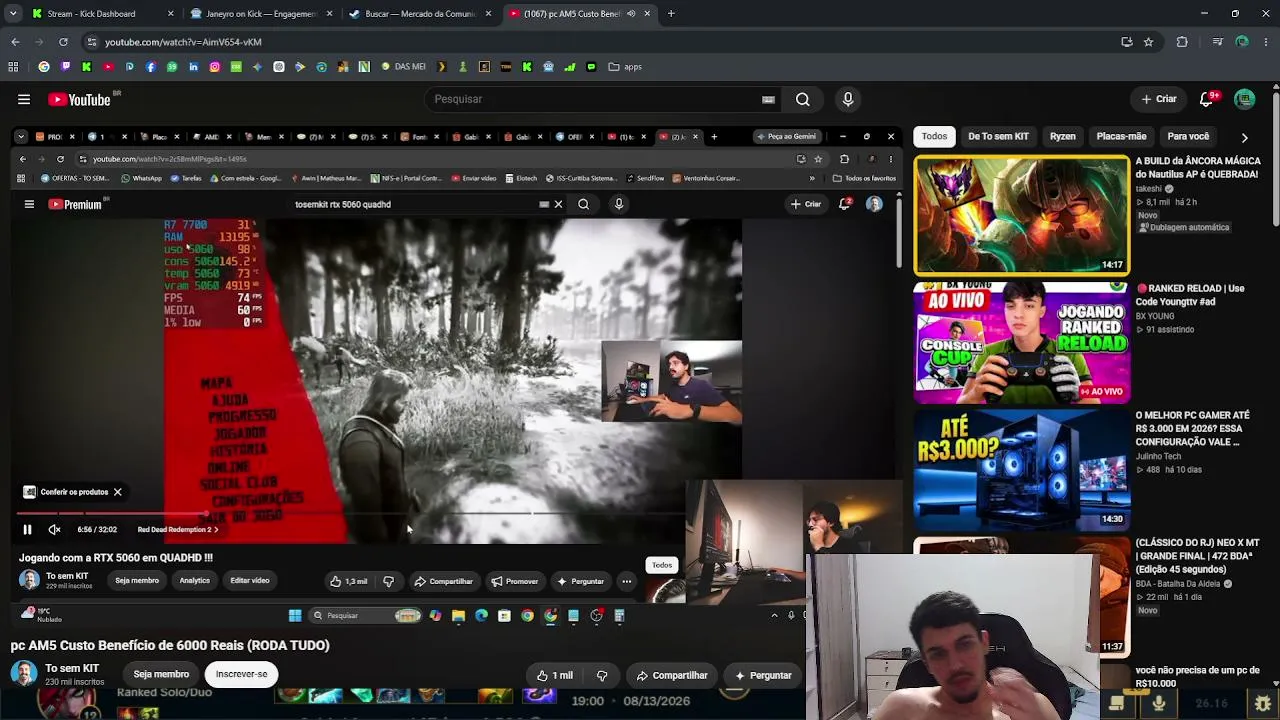Go back with Chrome's back arrow
The width and height of the screenshot is (1280, 720).
pyautogui.click(x=15, y=42)
